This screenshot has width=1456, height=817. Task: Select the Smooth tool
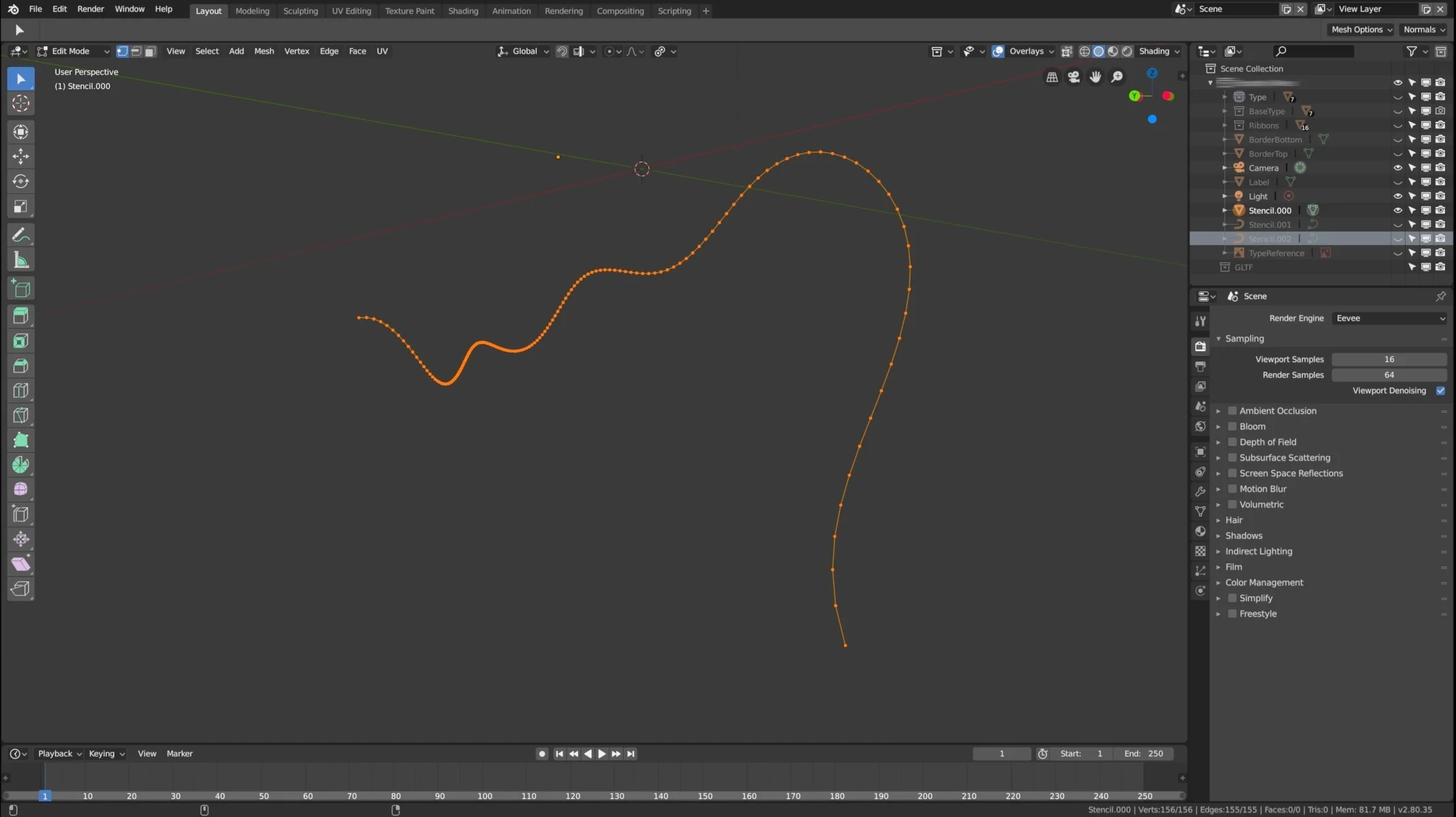coord(20,490)
